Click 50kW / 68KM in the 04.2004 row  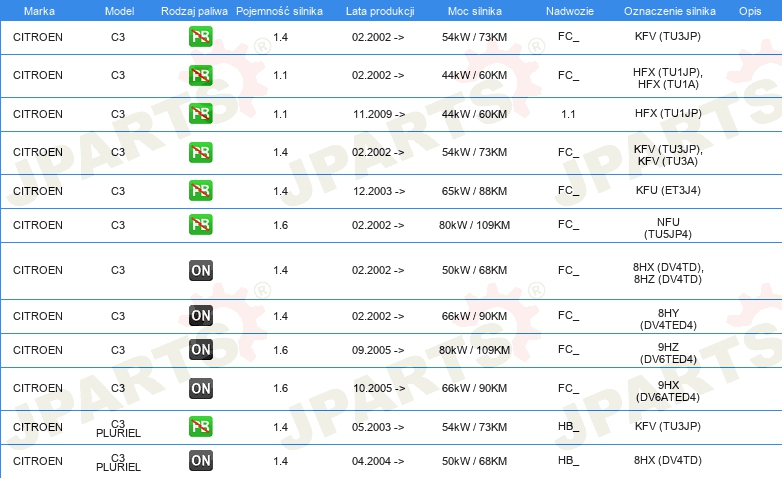(474, 461)
